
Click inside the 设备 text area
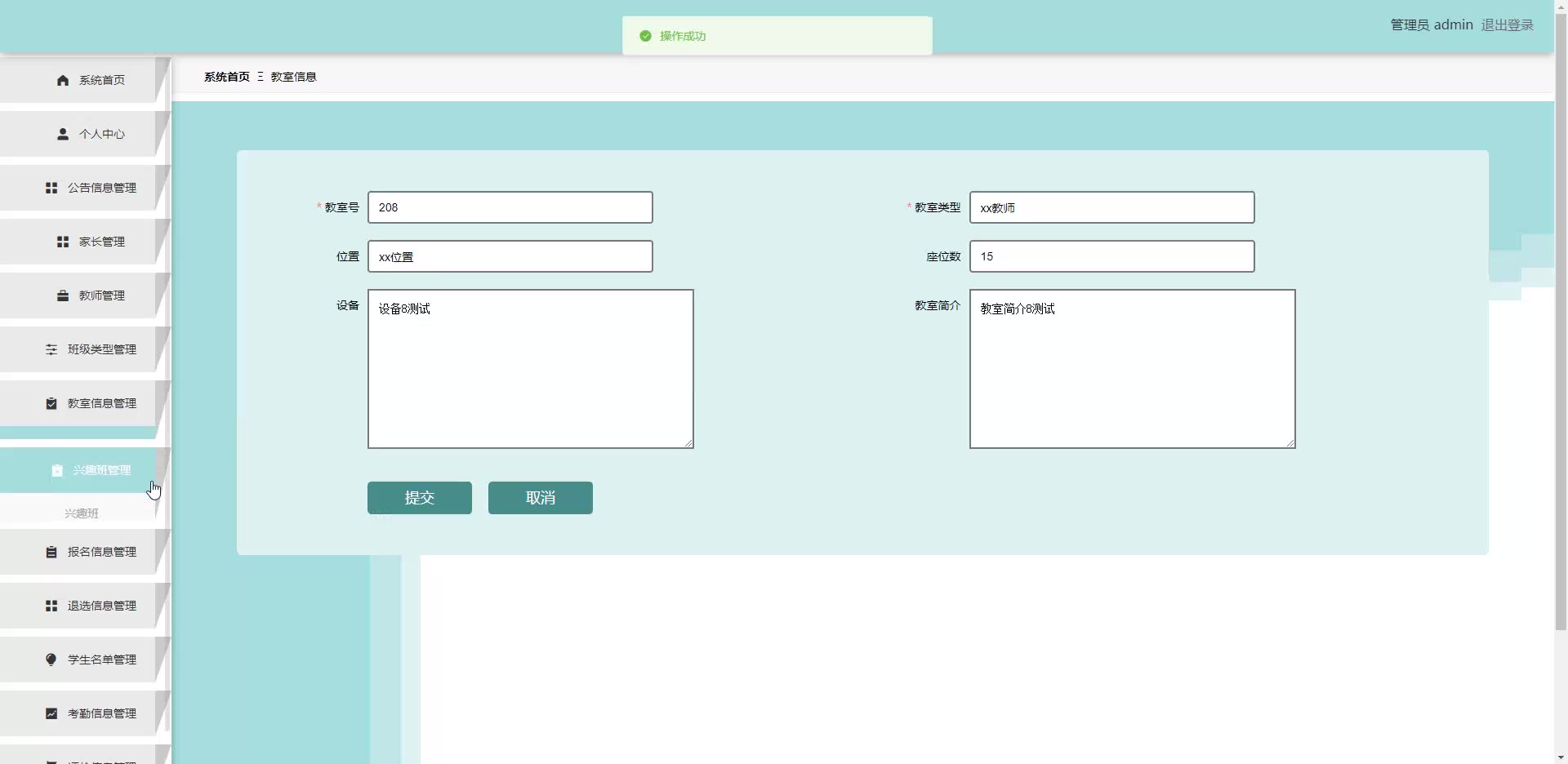coord(531,369)
